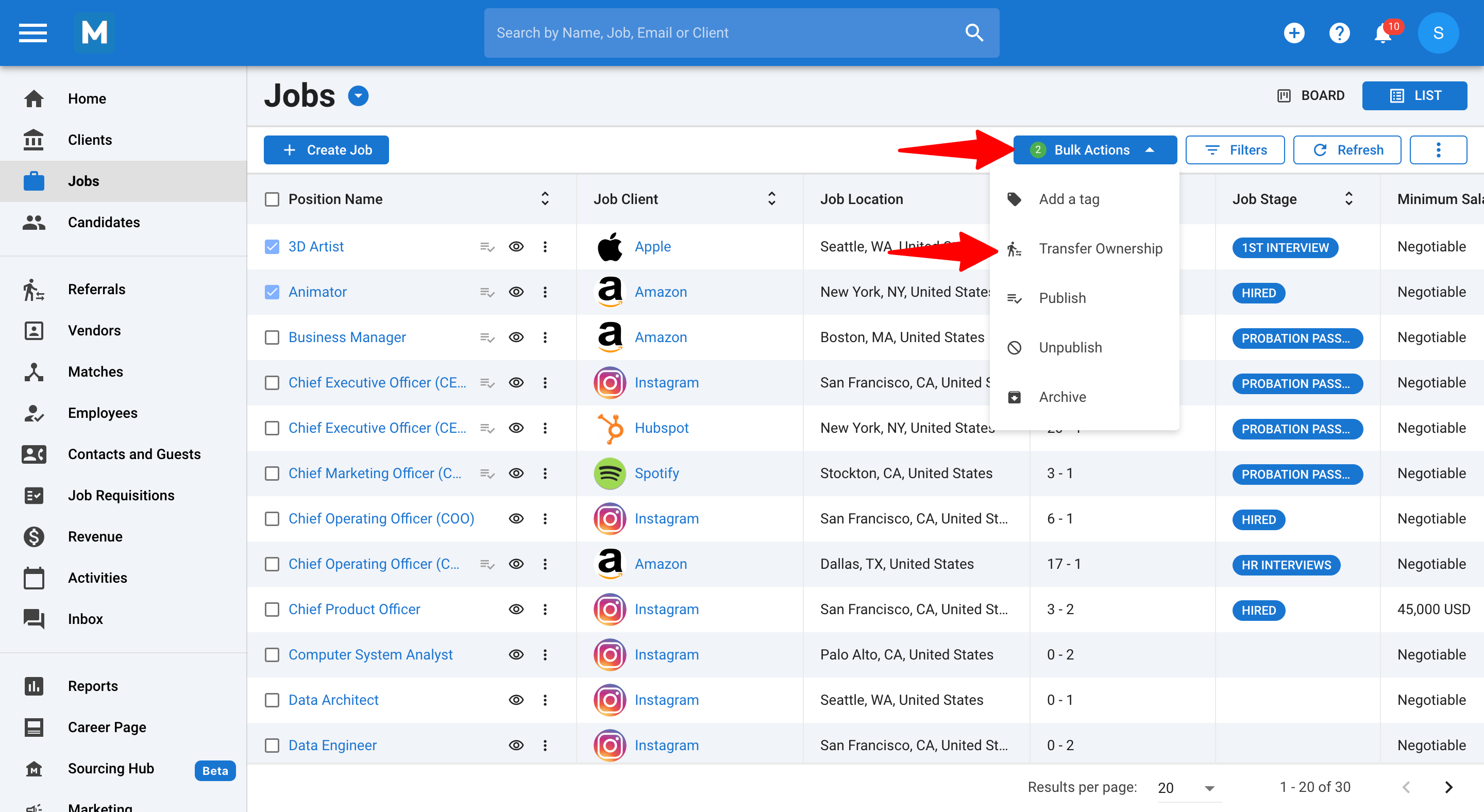The height and width of the screenshot is (812, 1484).
Task: Click publish status icon for Animator
Action: point(487,292)
